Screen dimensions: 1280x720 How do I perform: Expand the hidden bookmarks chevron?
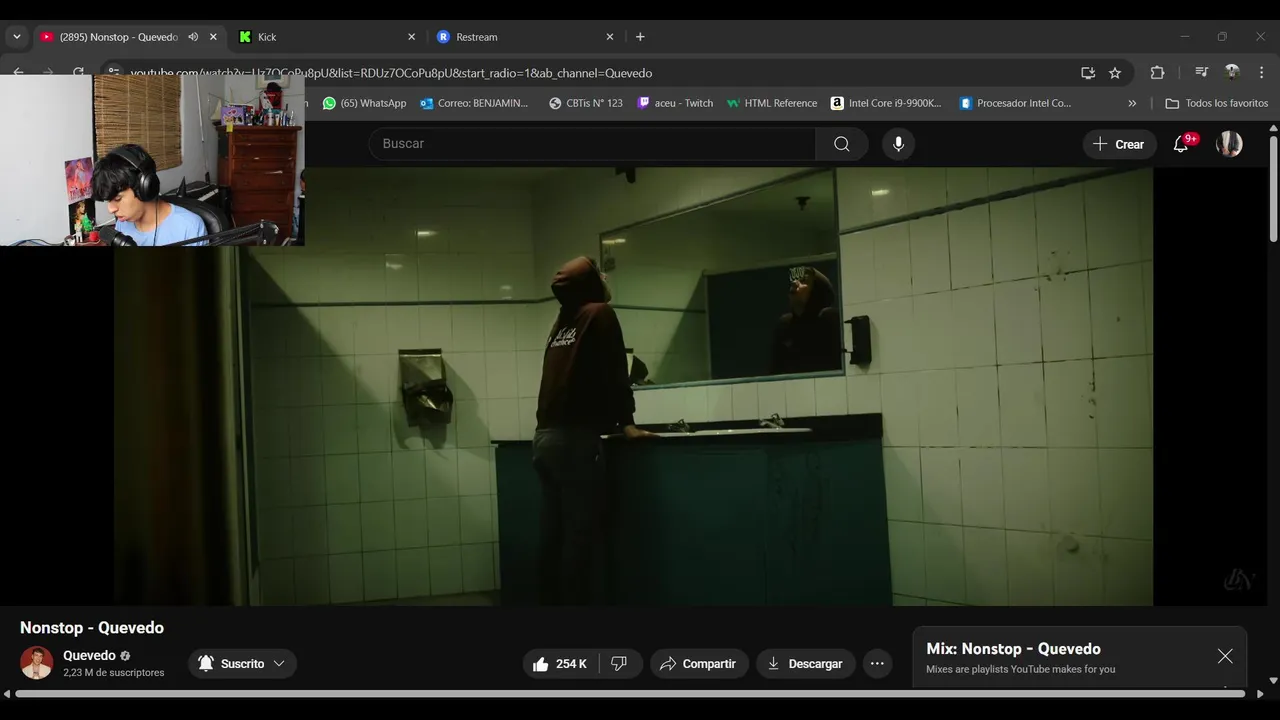point(1132,103)
